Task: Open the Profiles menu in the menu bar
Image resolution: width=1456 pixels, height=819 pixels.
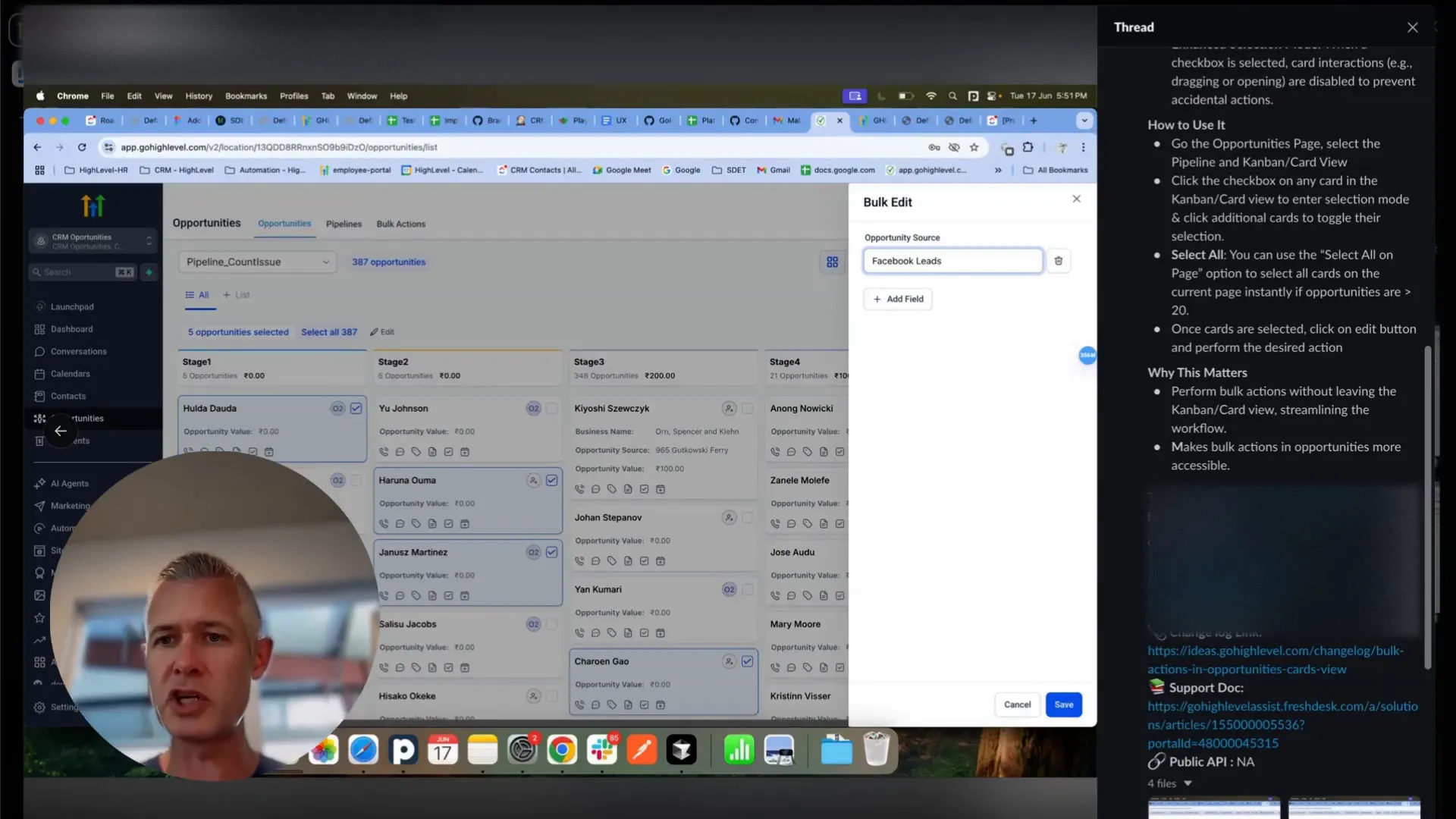Action: (293, 96)
